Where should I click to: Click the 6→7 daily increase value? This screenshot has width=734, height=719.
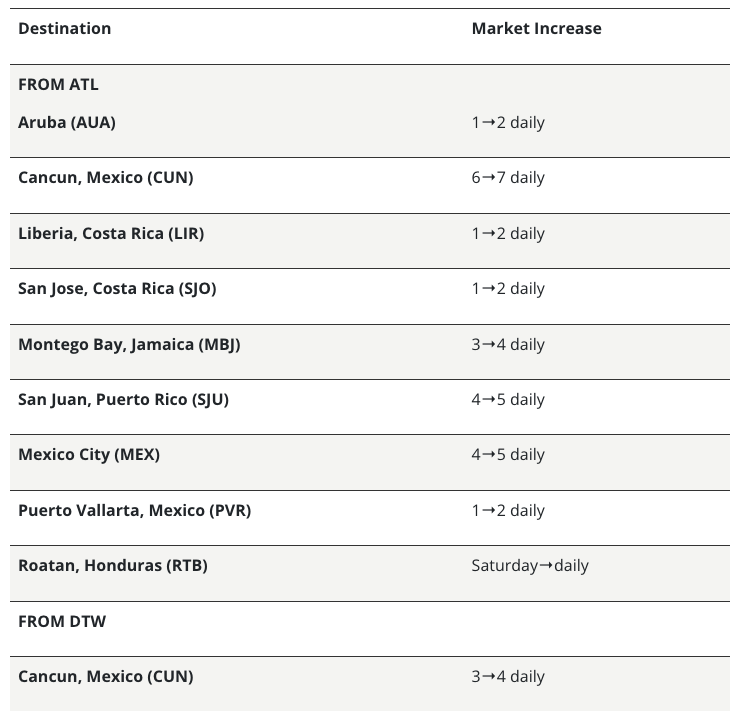[x=508, y=178]
